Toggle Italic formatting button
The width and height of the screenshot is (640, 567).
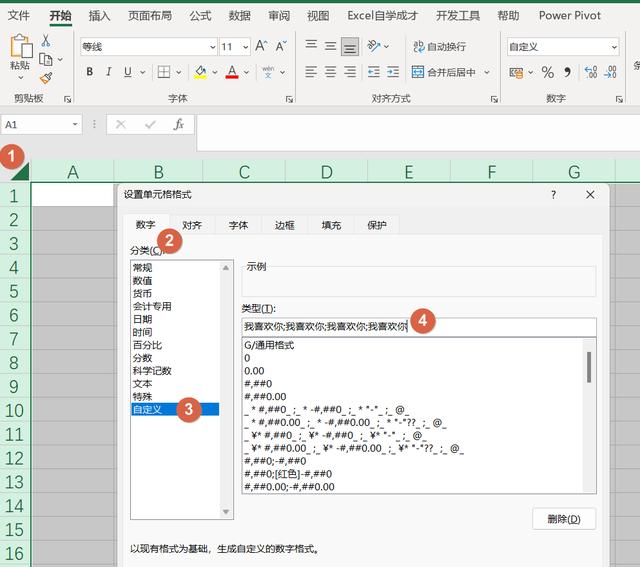click(x=109, y=72)
